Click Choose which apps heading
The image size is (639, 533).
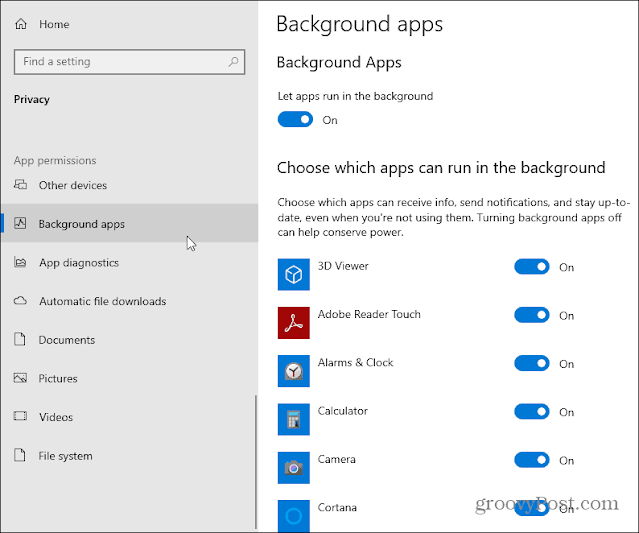pyautogui.click(x=441, y=167)
